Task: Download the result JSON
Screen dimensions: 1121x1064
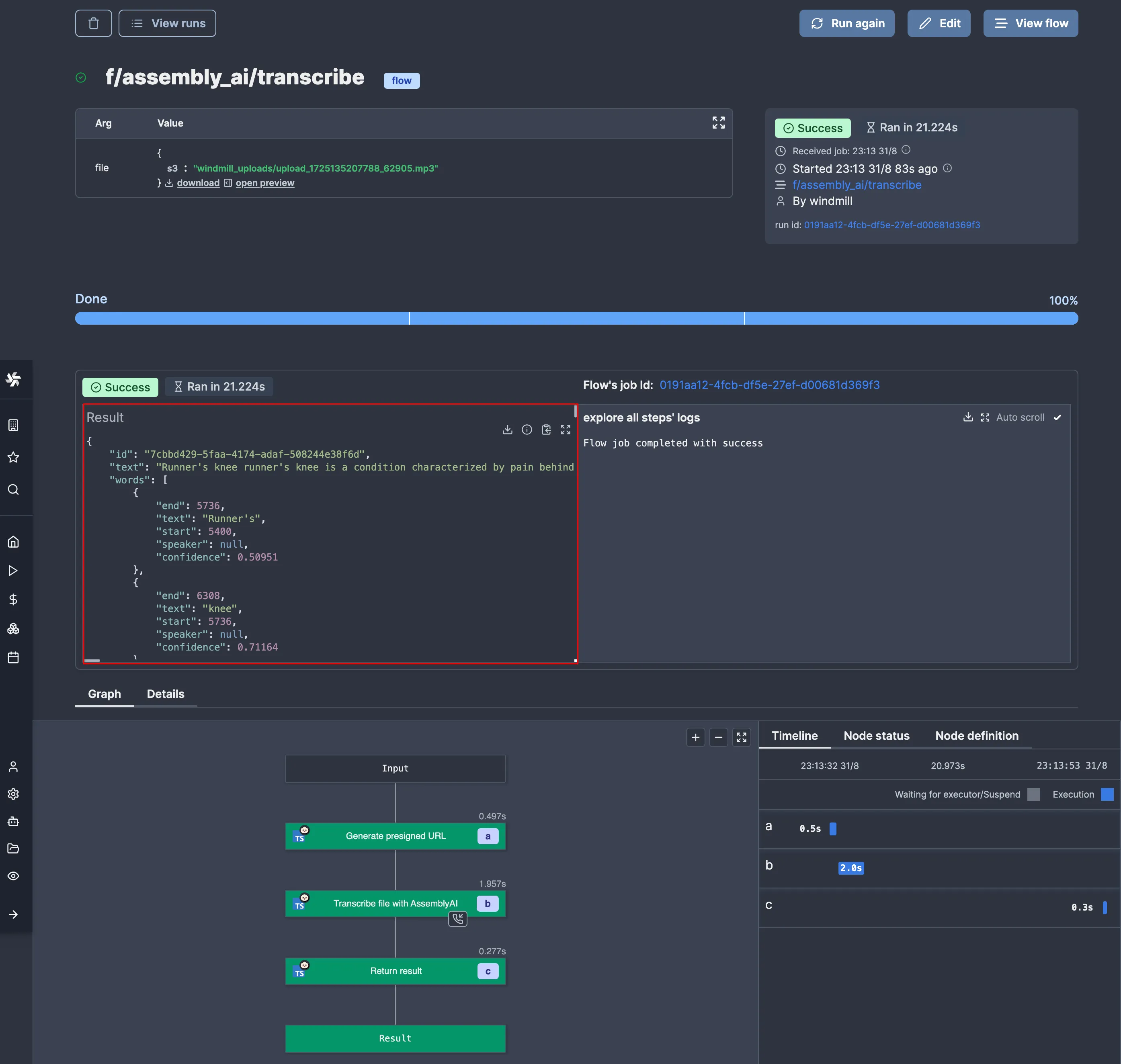Action: coord(507,430)
